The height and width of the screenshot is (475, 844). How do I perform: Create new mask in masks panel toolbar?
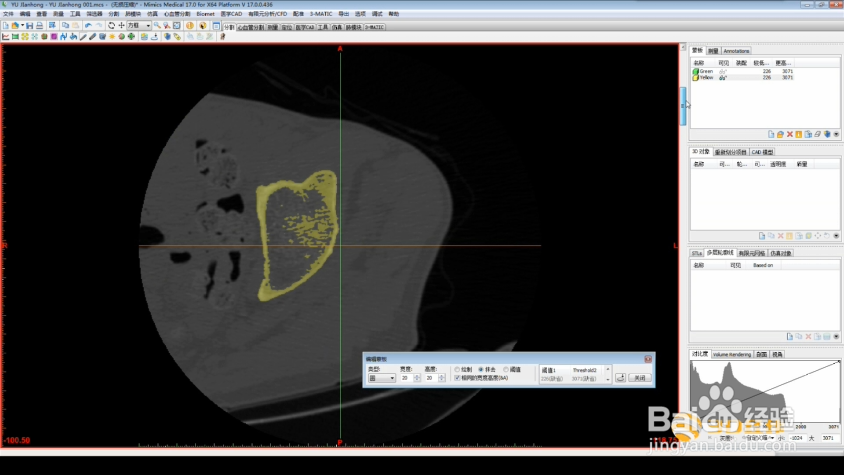771,134
